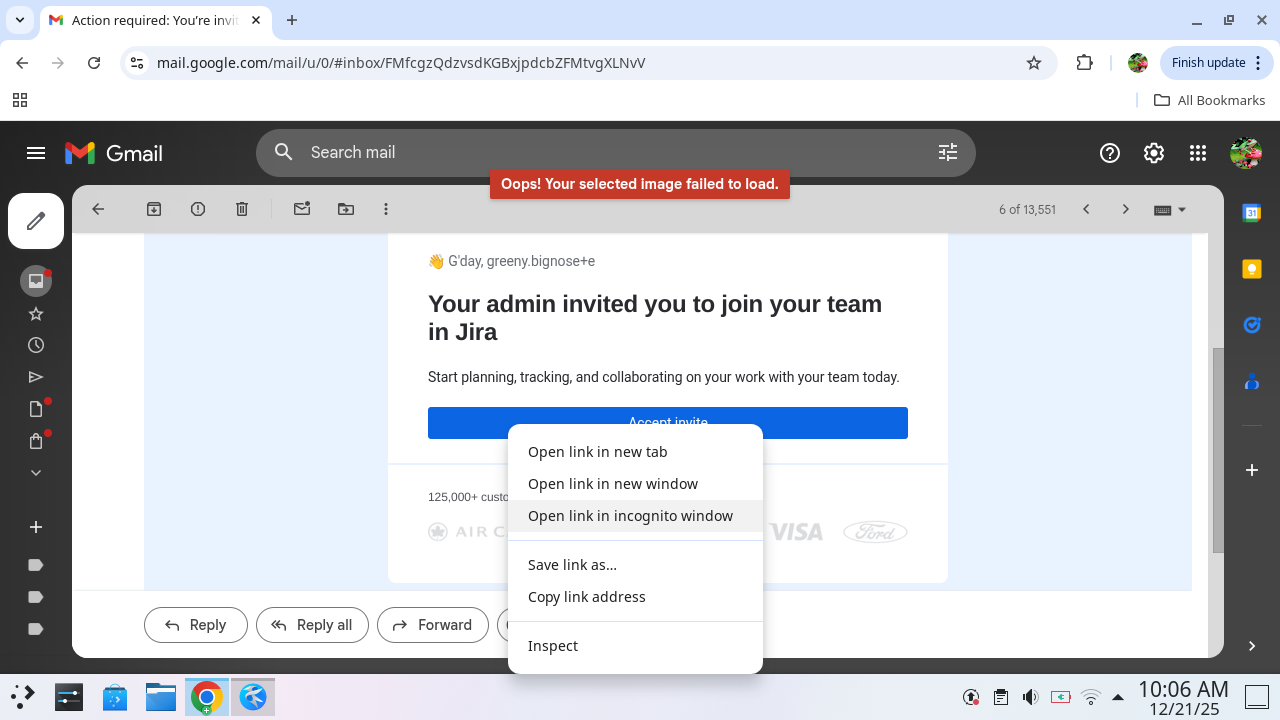
Task: Compose new email pencil button
Action: click(36, 221)
